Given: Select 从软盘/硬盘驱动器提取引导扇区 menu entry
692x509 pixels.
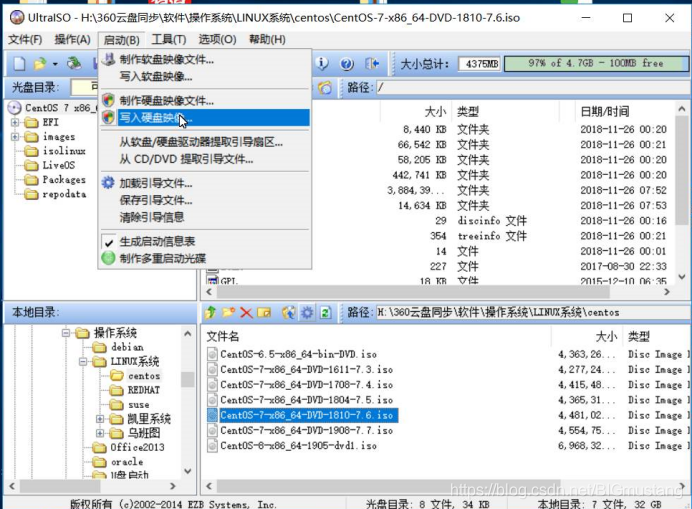Looking at the screenshot, I should point(205,142).
